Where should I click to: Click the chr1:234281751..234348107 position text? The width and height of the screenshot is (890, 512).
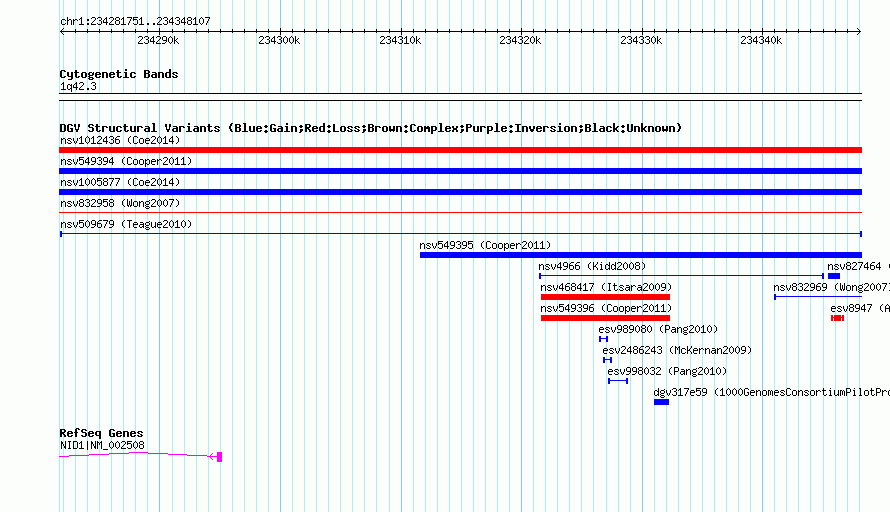135,21
